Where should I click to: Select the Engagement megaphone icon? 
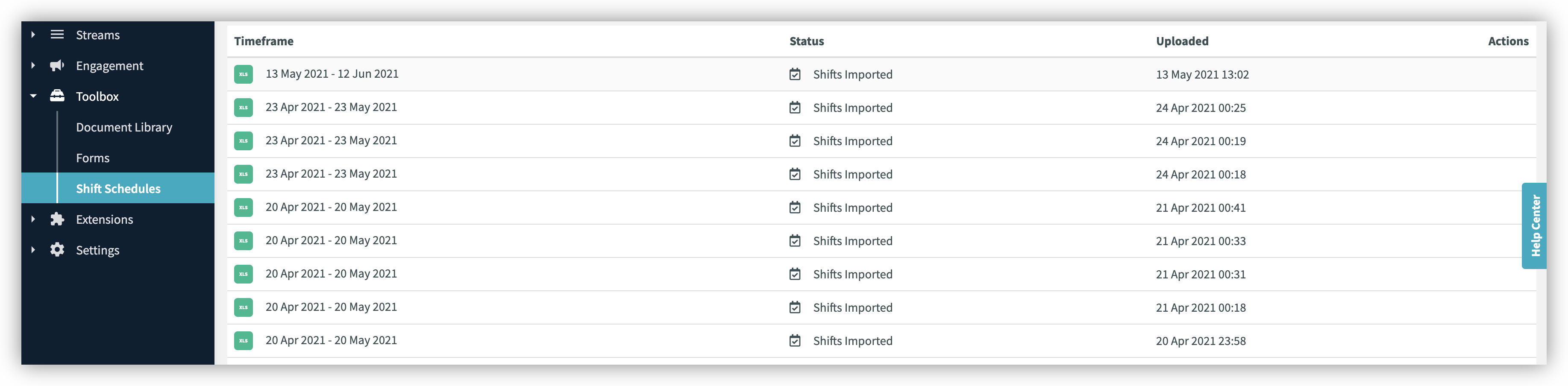56,66
